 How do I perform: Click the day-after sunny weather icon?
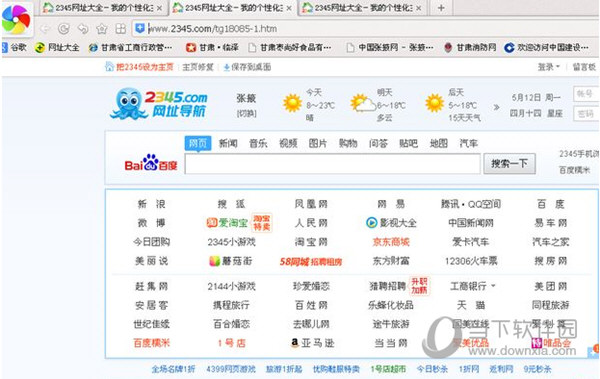(435, 103)
